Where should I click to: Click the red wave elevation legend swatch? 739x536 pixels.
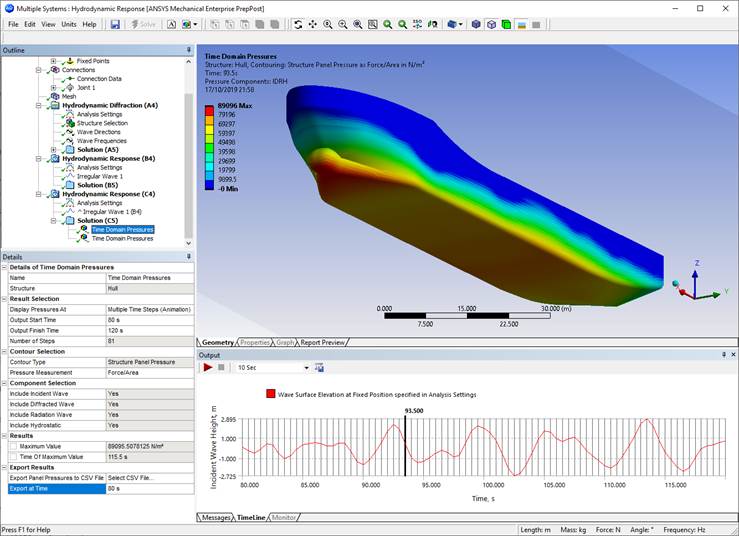tap(271, 394)
